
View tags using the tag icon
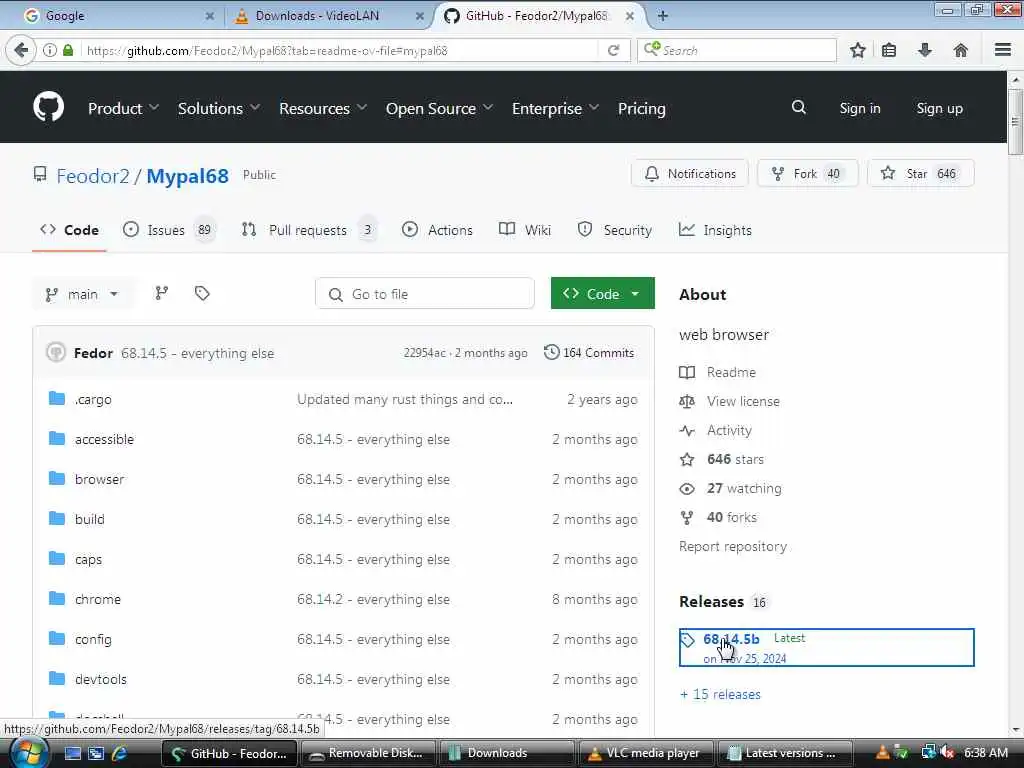coord(202,294)
